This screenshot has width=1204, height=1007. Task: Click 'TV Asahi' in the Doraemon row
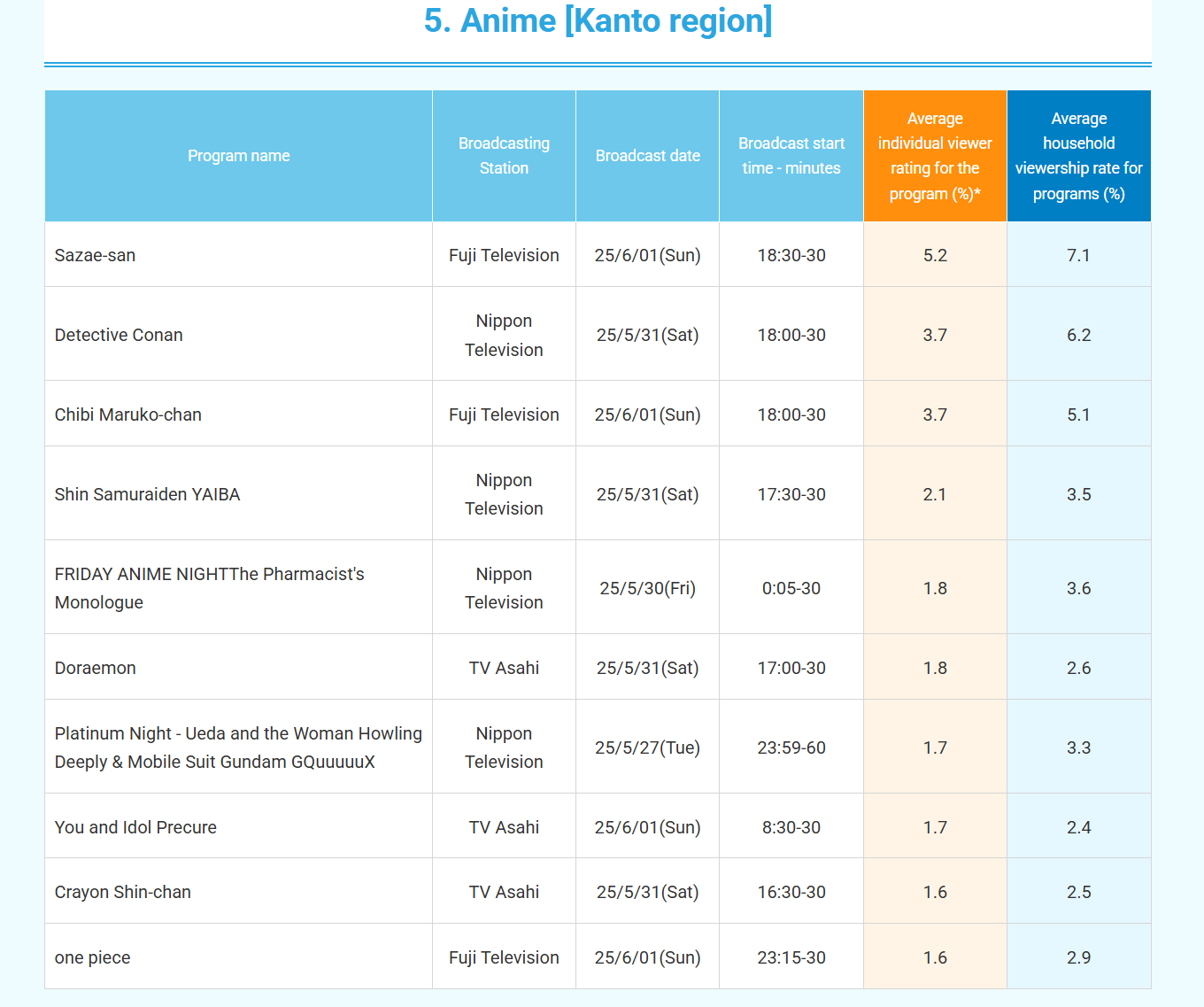tap(504, 668)
